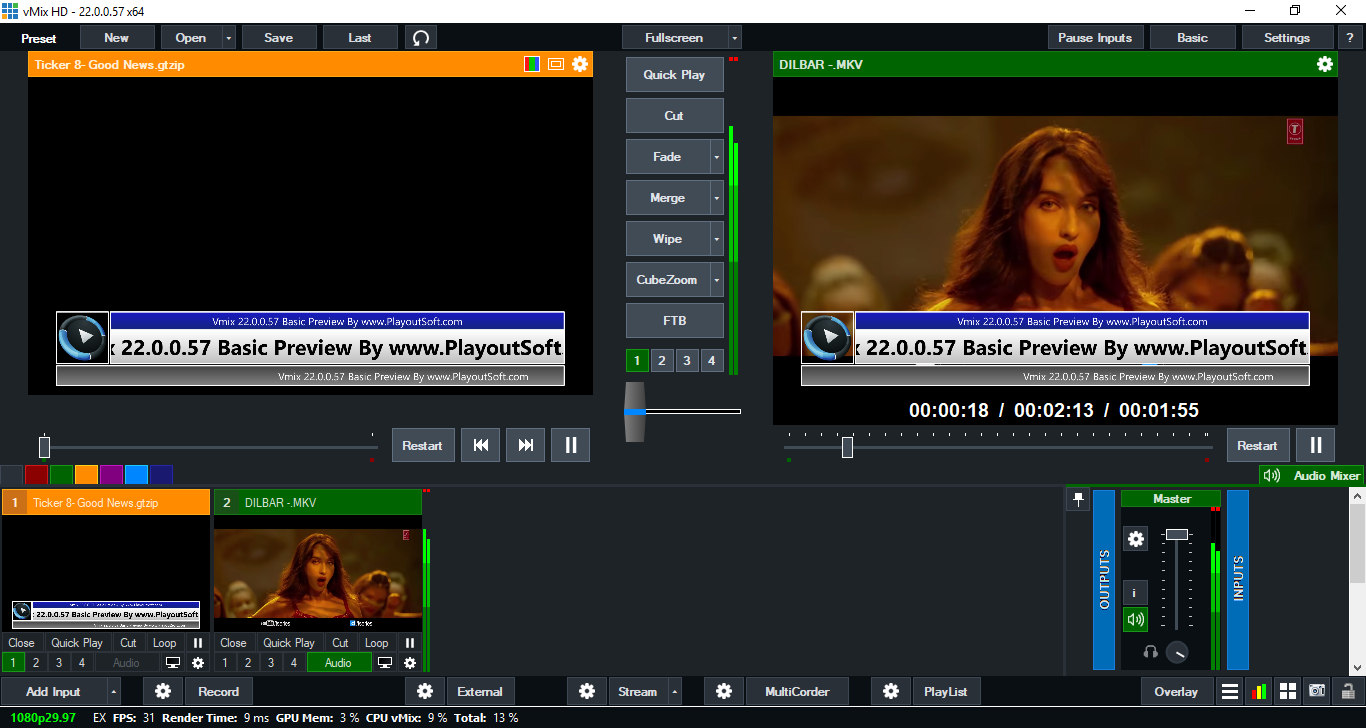Open the Settings menu button
Image resolution: width=1366 pixels, height=728 pixels.
[1287, 38]
